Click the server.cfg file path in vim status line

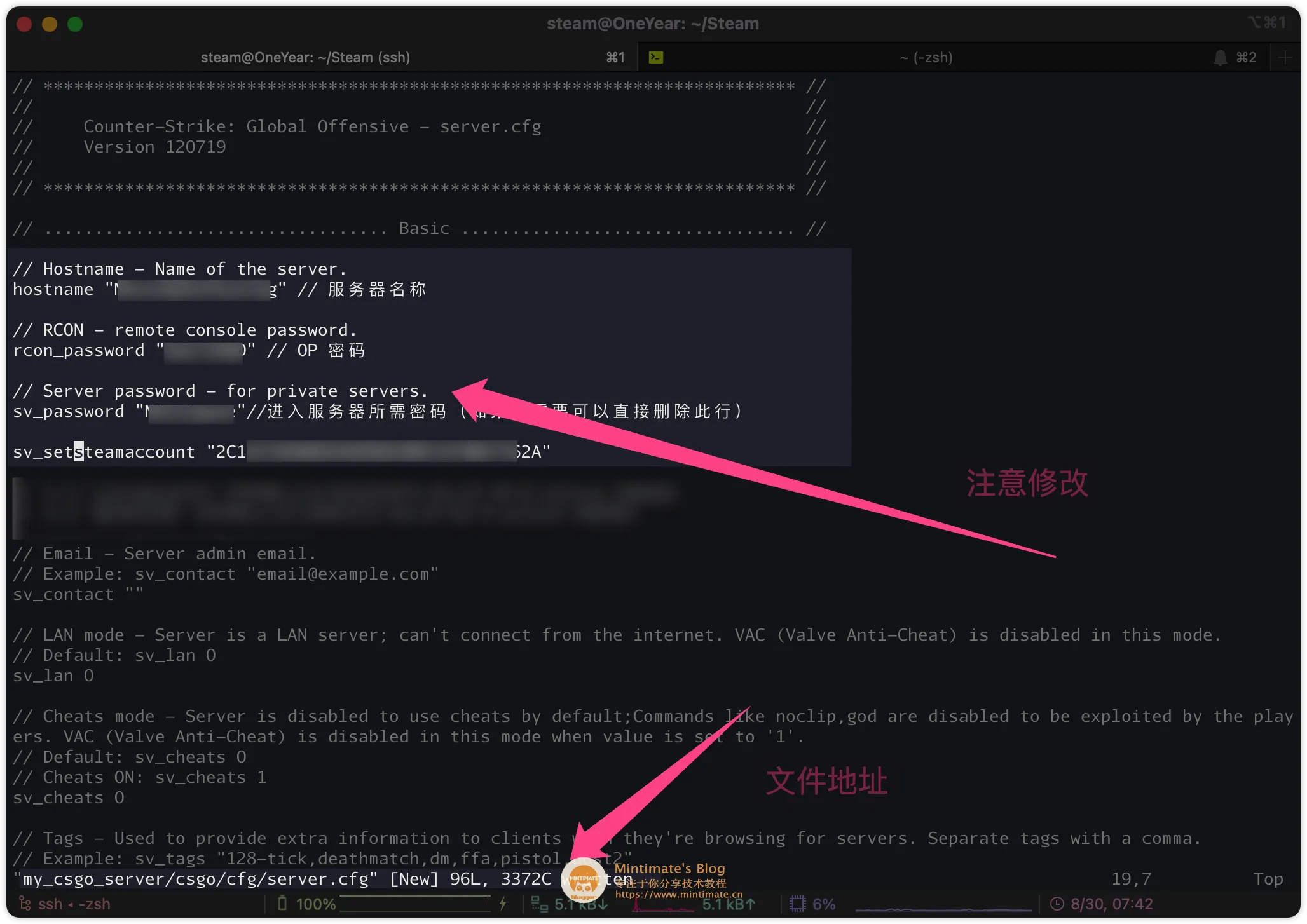coord(196,880)
